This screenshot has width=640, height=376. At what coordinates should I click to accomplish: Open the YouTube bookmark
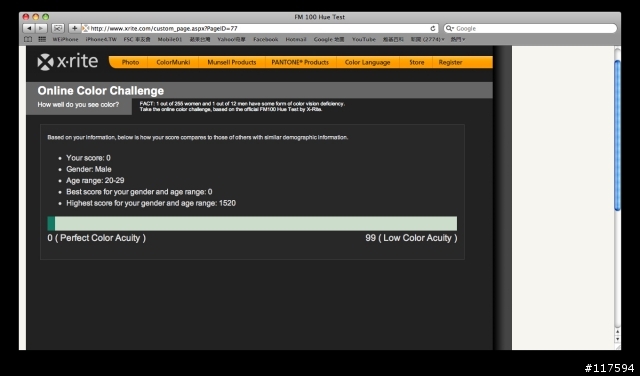pyautogui.click(x=364, y=40)
